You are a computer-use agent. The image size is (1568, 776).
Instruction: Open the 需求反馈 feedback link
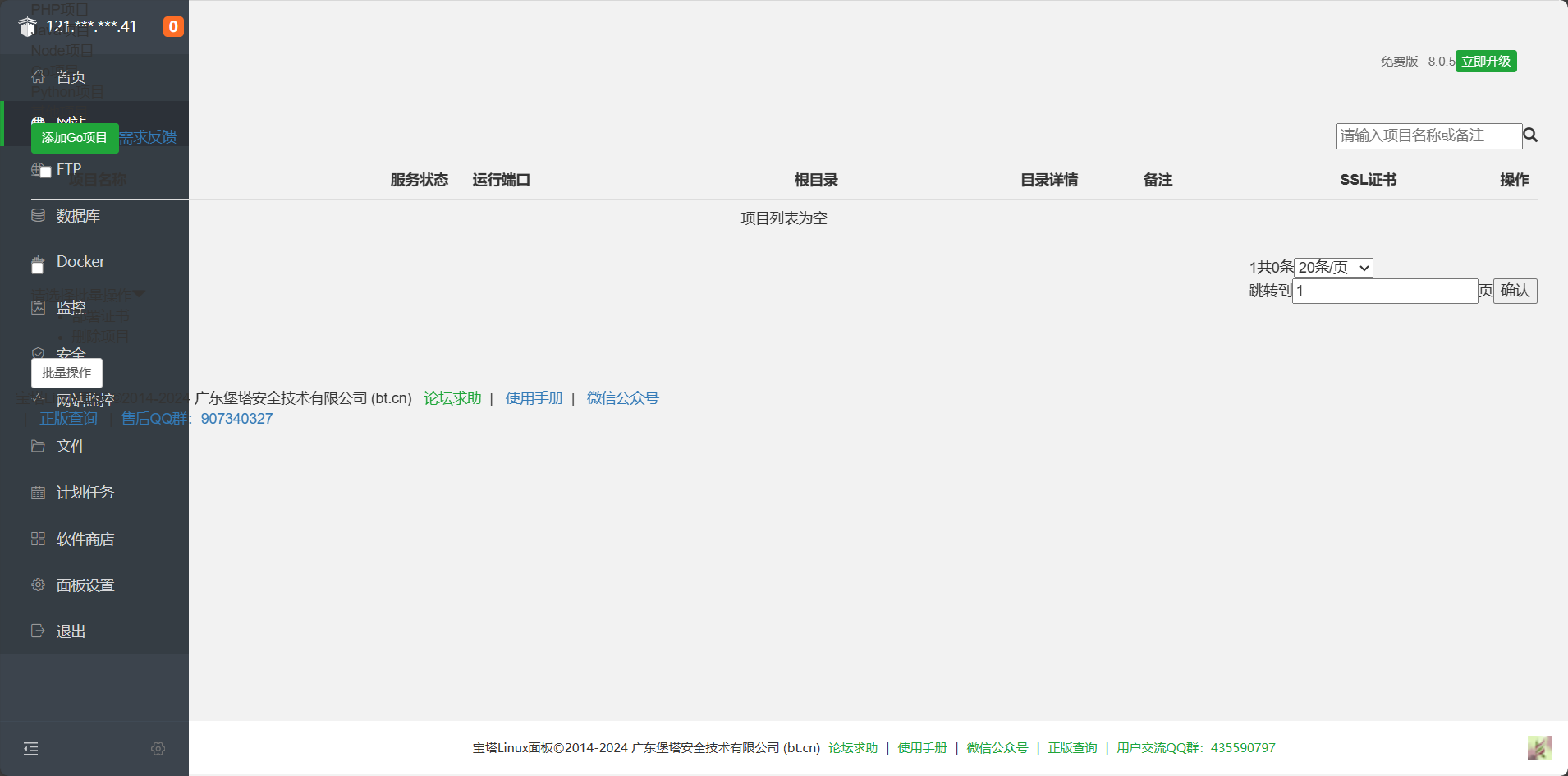tap(148, 137)
